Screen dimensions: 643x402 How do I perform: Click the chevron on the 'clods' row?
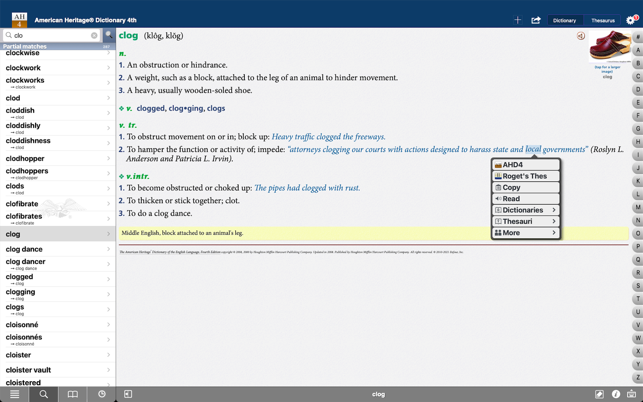pos(109,189)
